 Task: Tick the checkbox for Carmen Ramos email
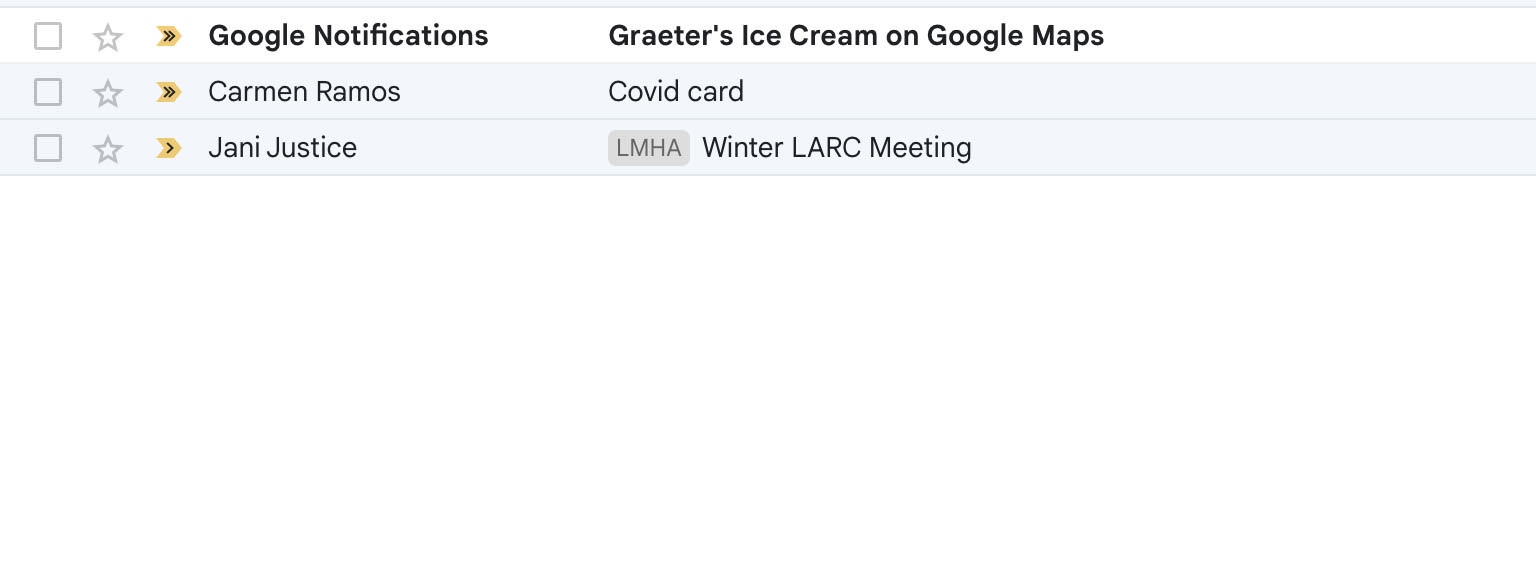pyautogui.click(x=48, y=92)
